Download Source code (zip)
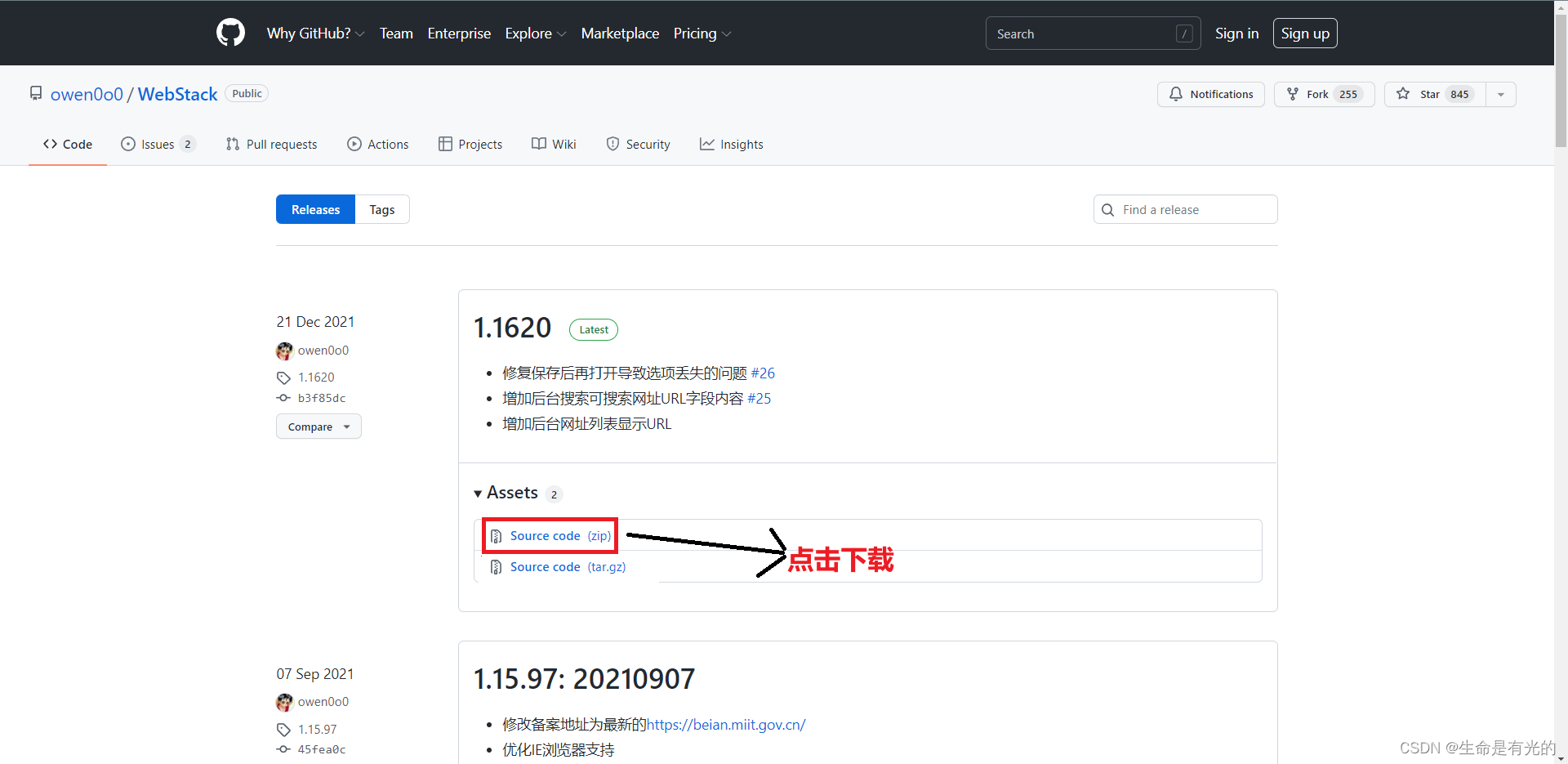The image size is (1568, 764). (x=560, y=536)
